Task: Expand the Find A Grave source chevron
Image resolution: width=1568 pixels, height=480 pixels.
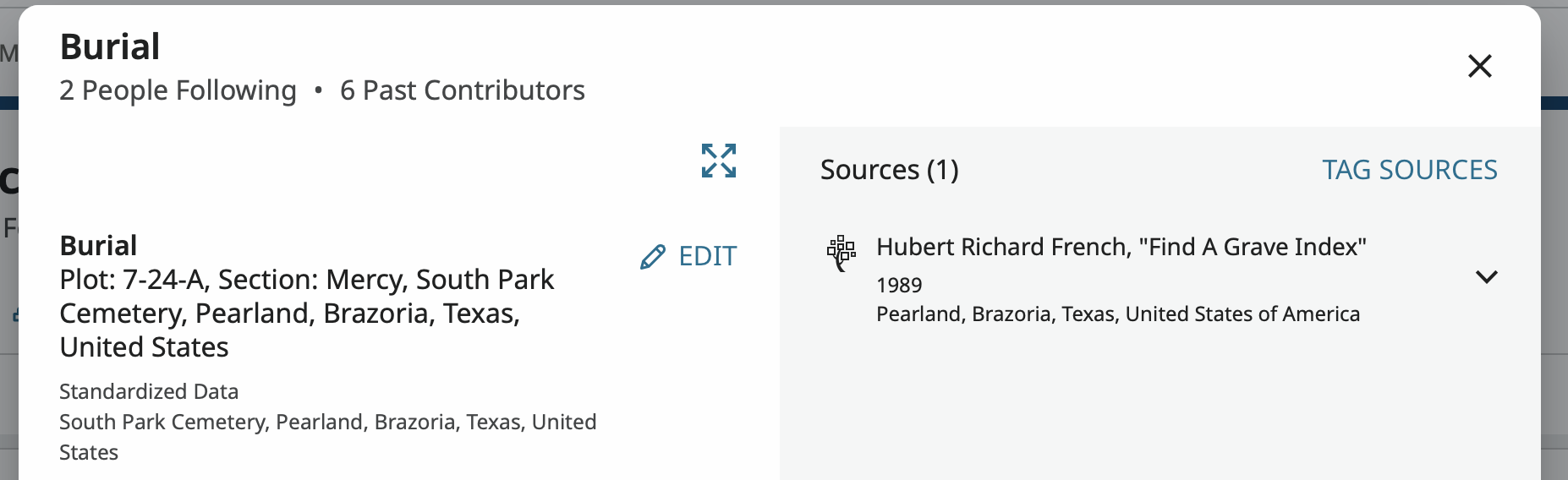Action: (1486, 277)
